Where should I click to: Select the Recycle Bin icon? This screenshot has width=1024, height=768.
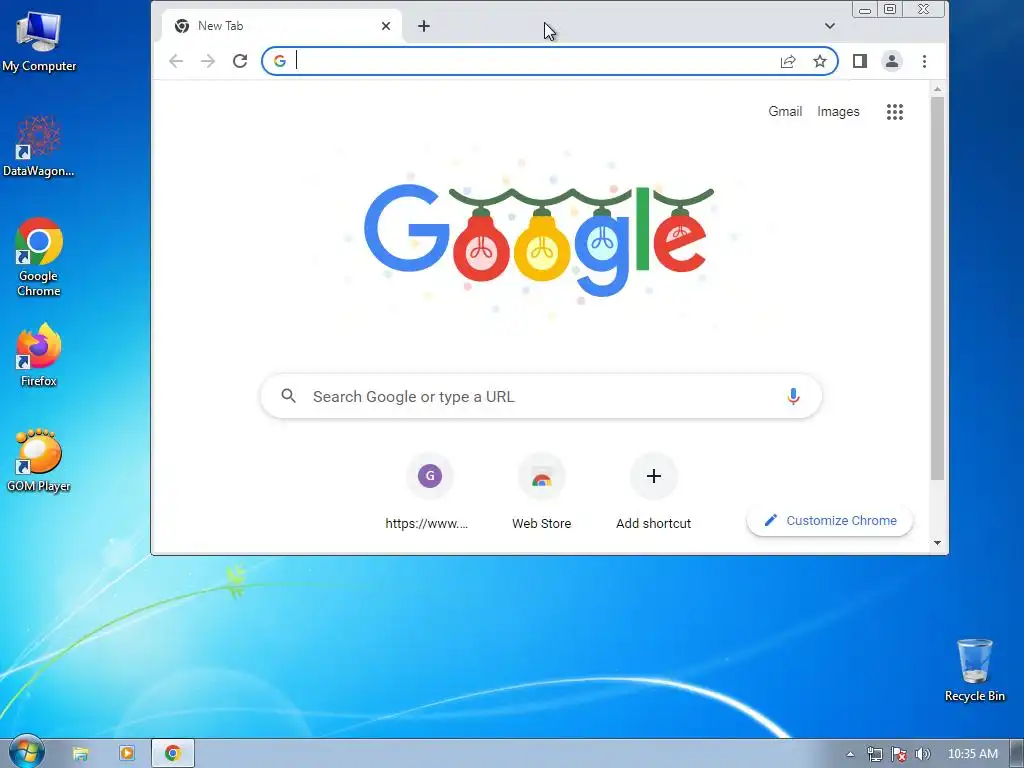[x=974, y=671]
